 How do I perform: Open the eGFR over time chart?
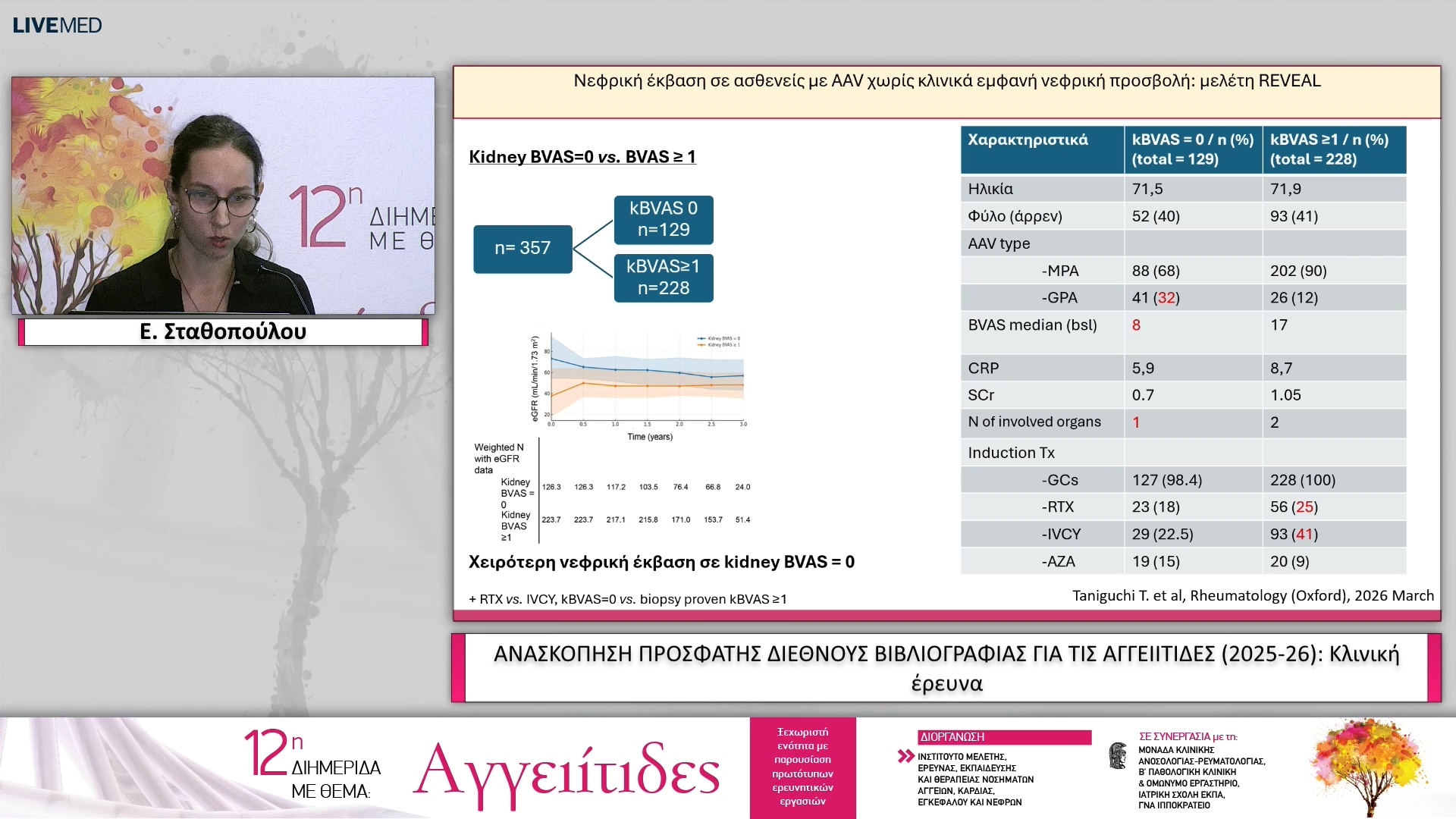pyautogui.click(x=639, y=387)
